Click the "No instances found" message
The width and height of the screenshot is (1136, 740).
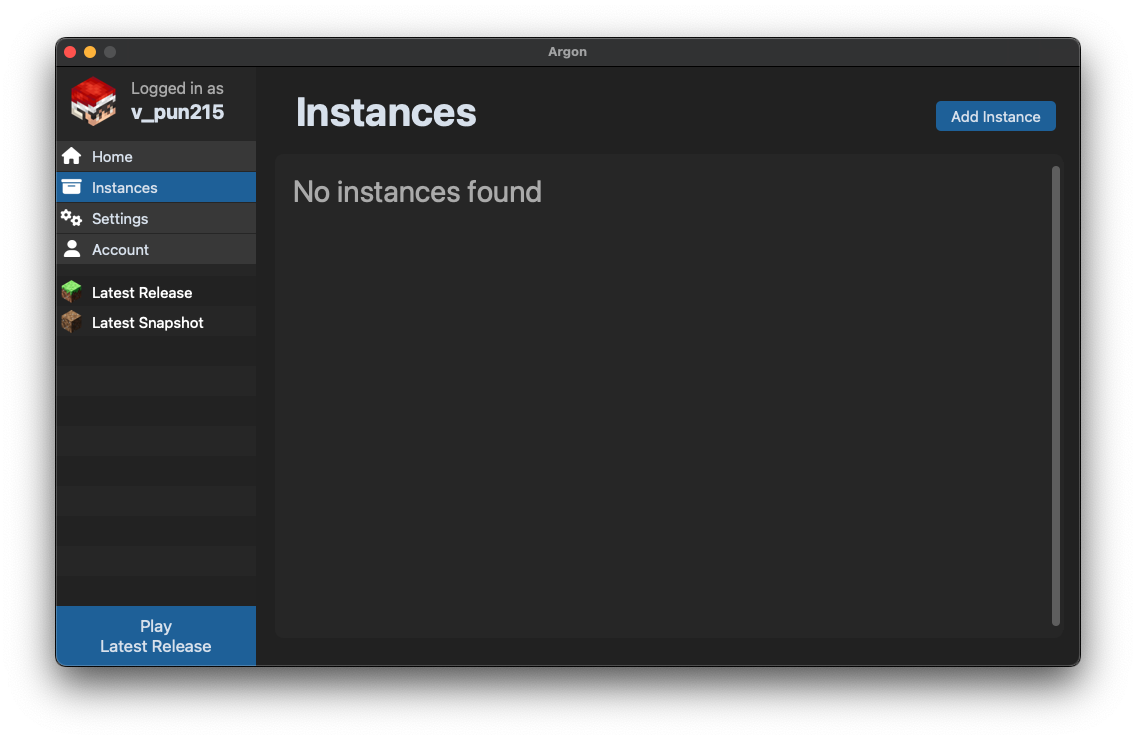pos(417,192)
